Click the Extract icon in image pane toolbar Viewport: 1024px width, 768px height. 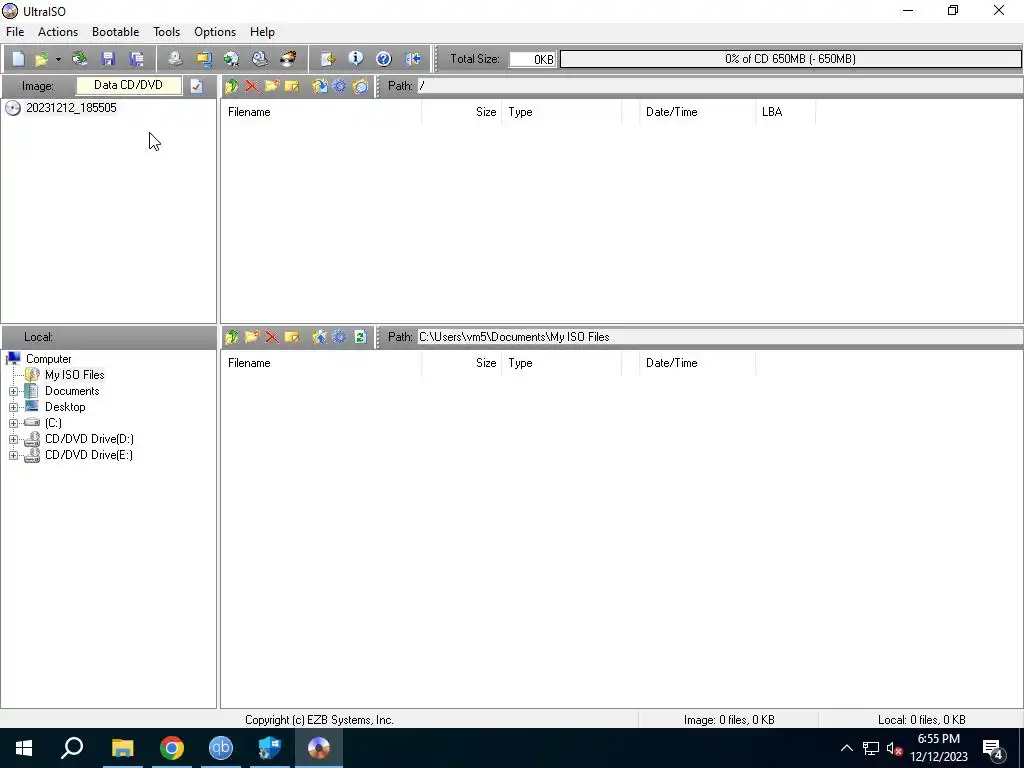[x=319, y=86]
